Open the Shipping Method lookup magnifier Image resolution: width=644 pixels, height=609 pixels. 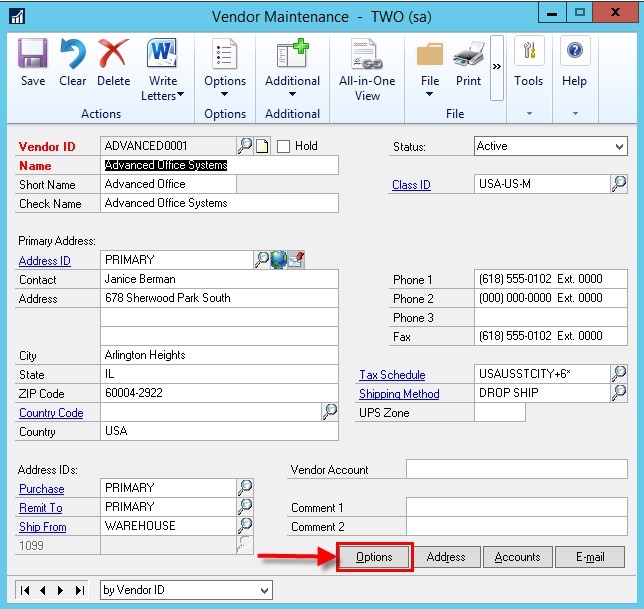[x=619, y=393]
